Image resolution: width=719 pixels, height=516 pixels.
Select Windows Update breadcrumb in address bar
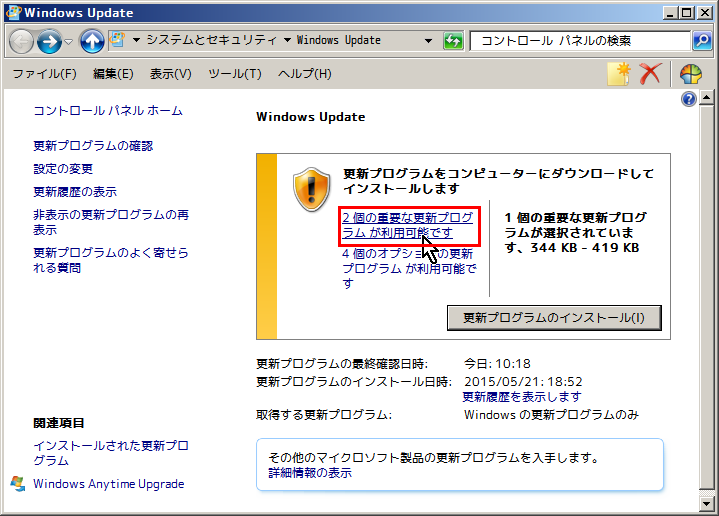[338, 40]
